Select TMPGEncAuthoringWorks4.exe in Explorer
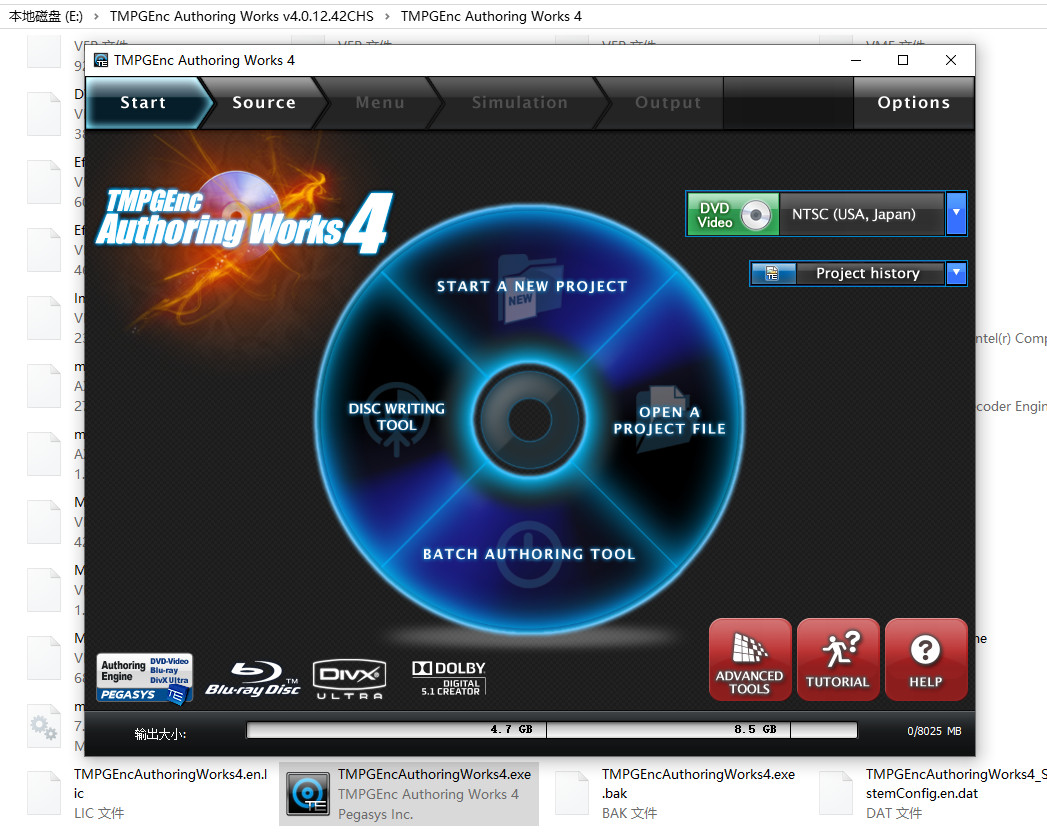The width and height of the screenshot is (1047, 836). tap(409, 794)
